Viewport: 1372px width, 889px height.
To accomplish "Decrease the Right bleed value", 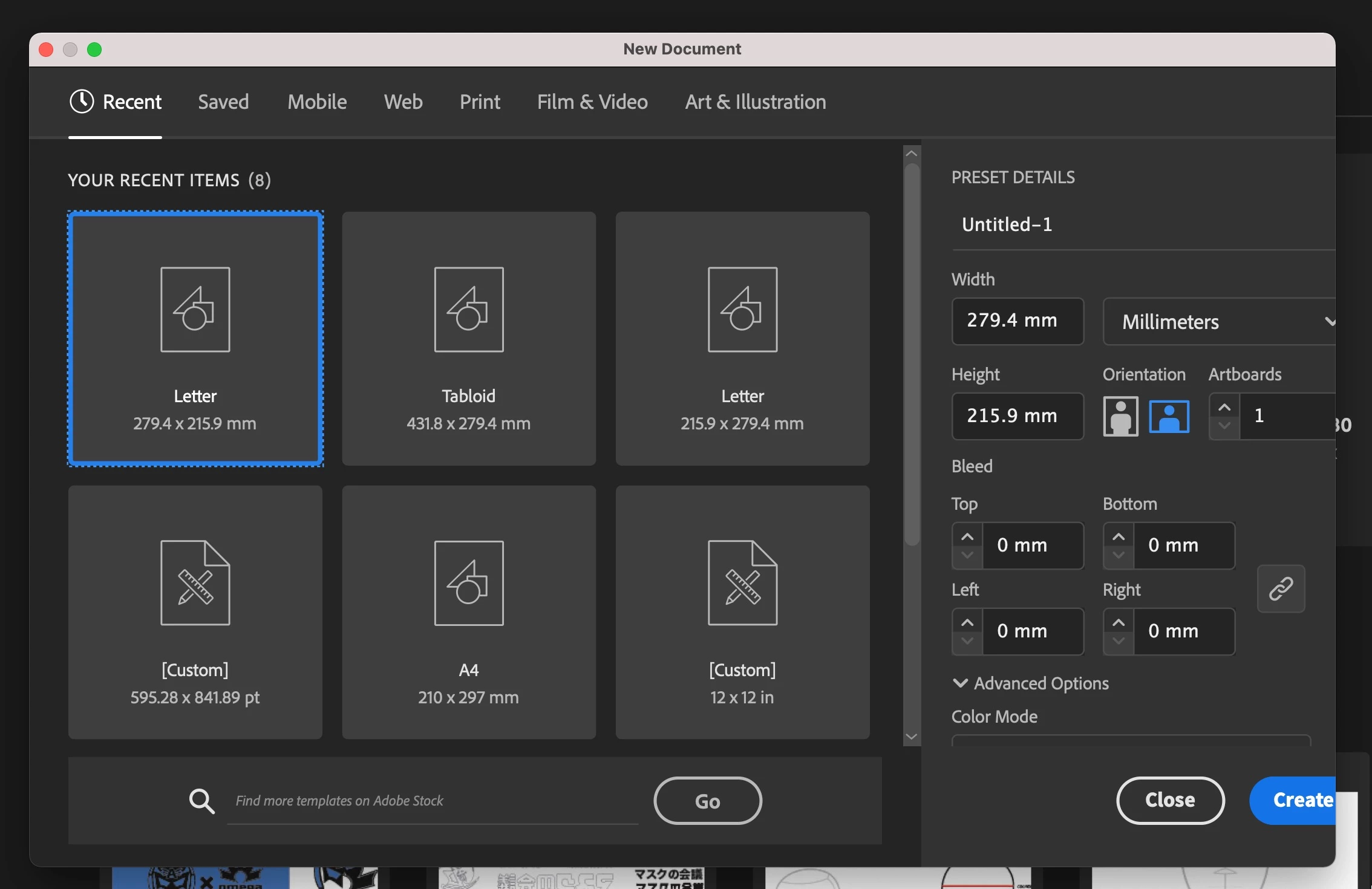I will coord(1119,640).
